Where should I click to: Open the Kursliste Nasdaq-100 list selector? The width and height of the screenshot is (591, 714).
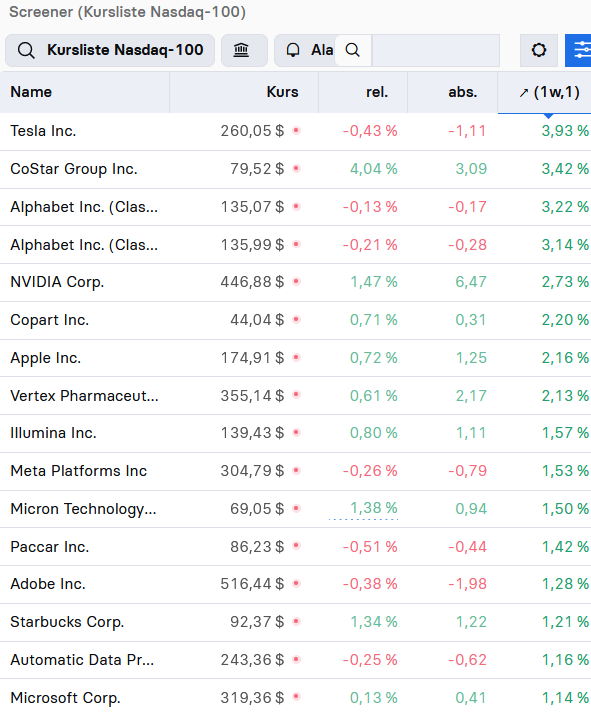coord(110,50)
